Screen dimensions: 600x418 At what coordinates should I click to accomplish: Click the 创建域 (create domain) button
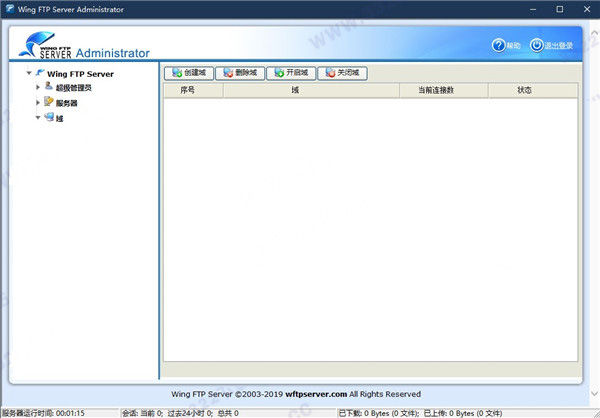point(189,73)
